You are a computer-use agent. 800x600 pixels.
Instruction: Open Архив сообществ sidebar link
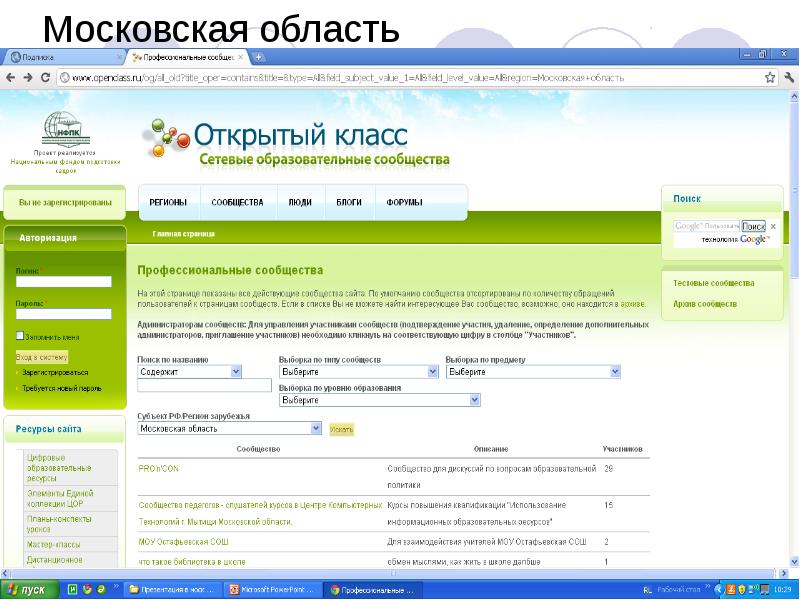coord(705,304)
